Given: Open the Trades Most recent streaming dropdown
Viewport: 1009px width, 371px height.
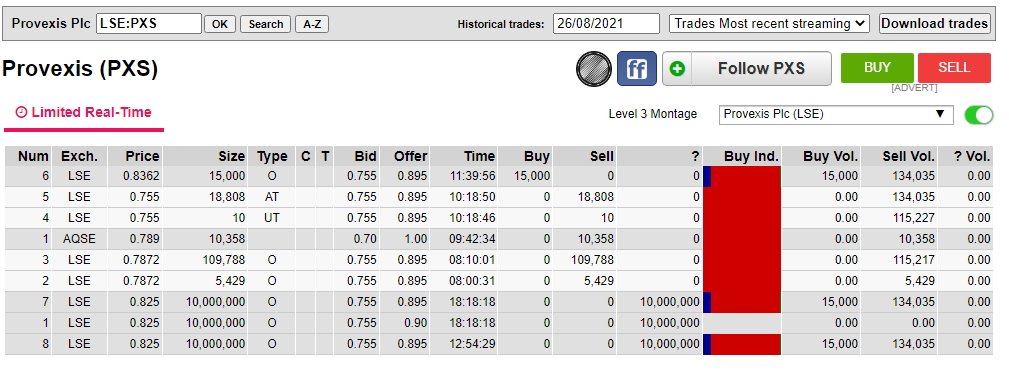Looking at the screenshot, I should (769, 24).
